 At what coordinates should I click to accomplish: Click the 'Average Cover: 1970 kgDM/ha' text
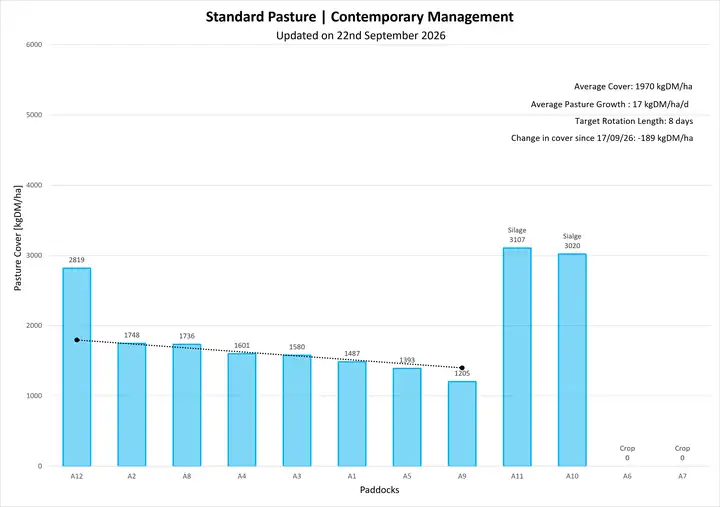633,86
